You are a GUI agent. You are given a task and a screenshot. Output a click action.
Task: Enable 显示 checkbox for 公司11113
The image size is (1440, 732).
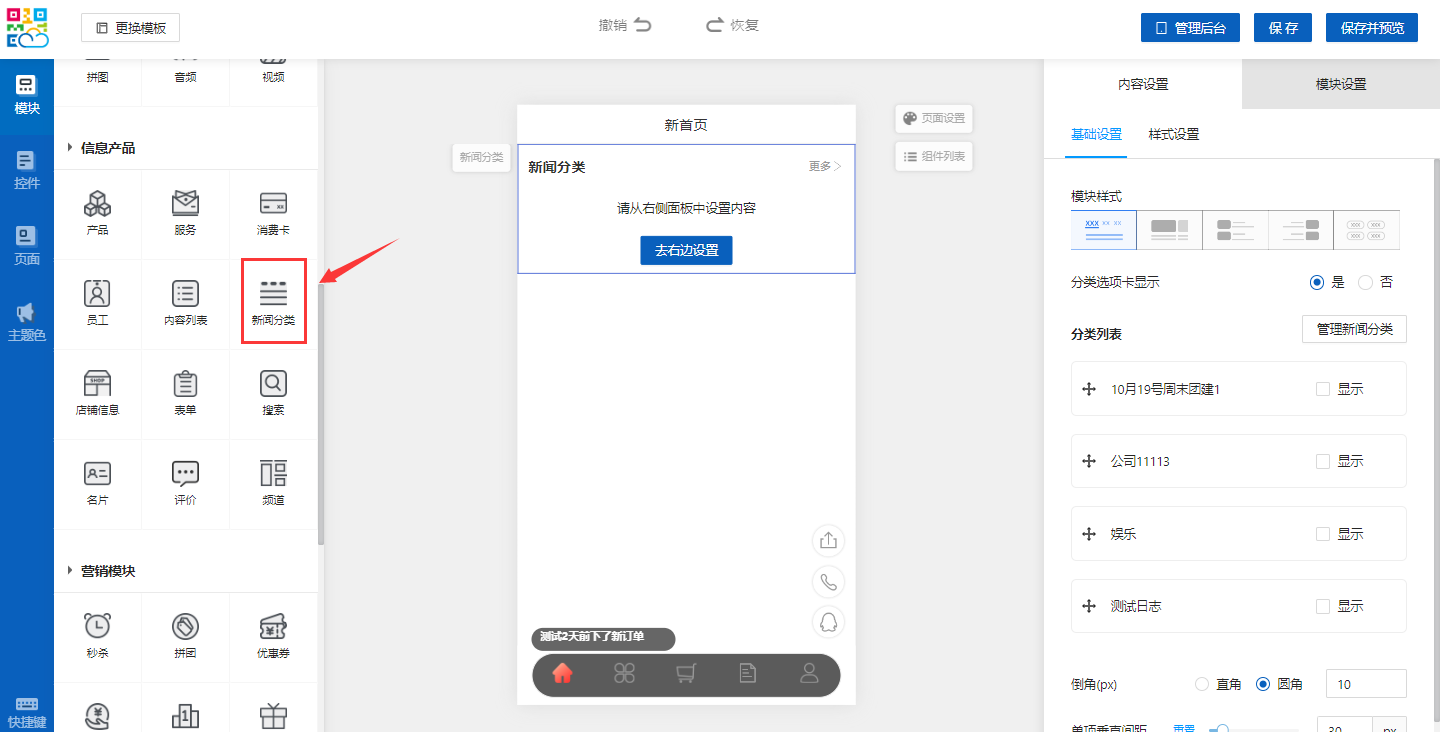click(x=1323, y=461)
